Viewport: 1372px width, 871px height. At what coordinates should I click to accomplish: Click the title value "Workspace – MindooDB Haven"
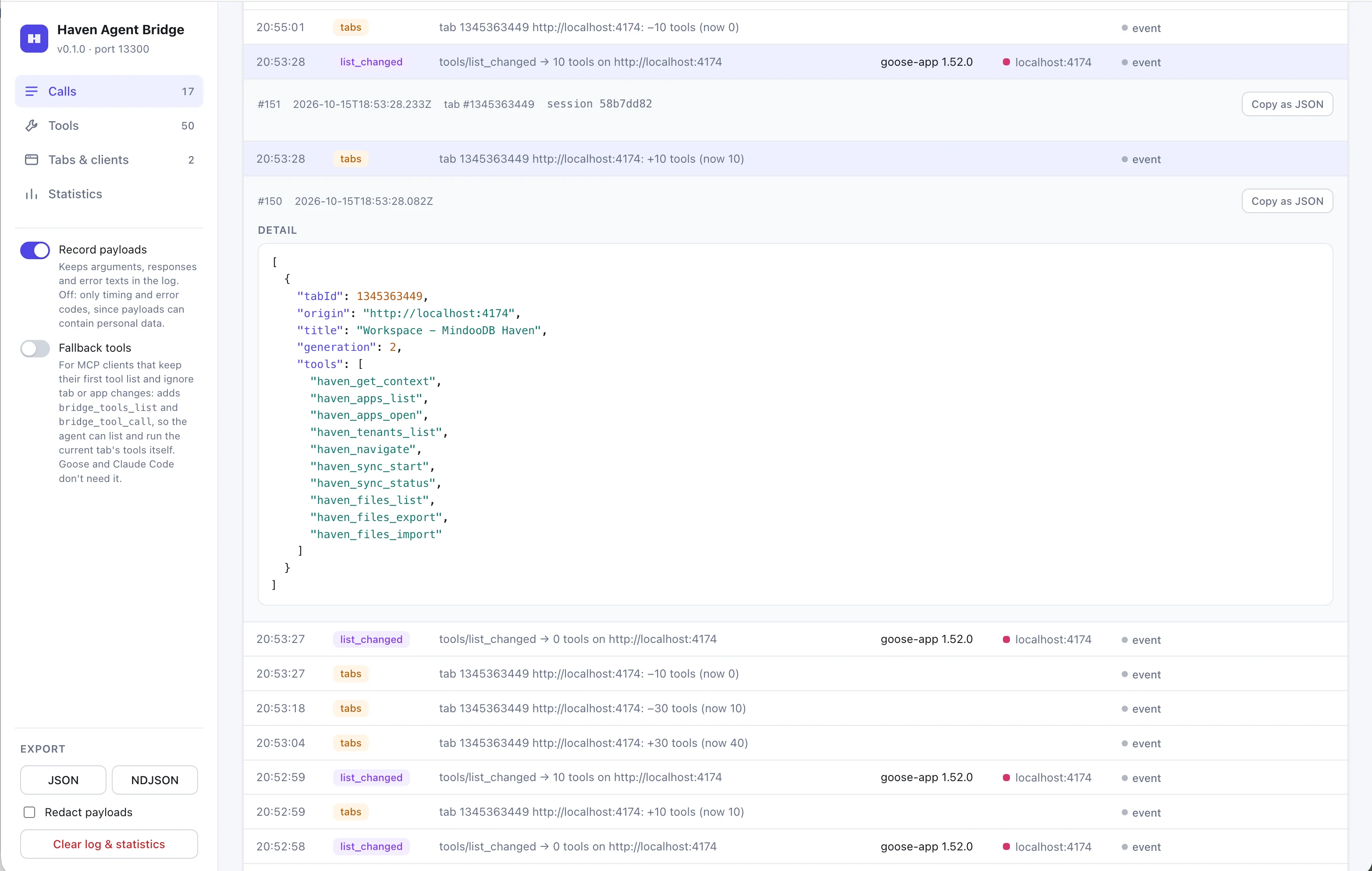point(448,331)
